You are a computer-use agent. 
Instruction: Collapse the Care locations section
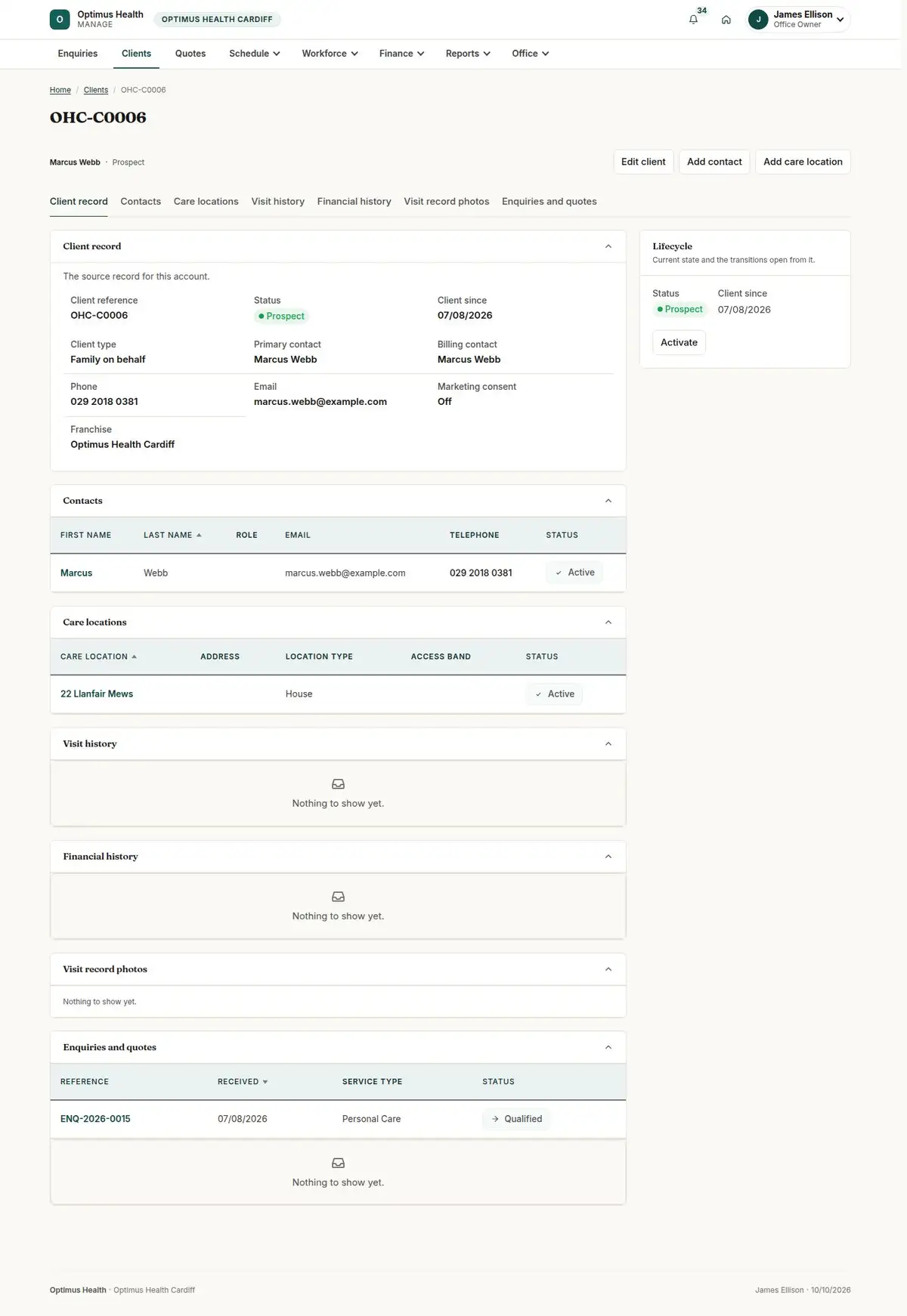608,622
